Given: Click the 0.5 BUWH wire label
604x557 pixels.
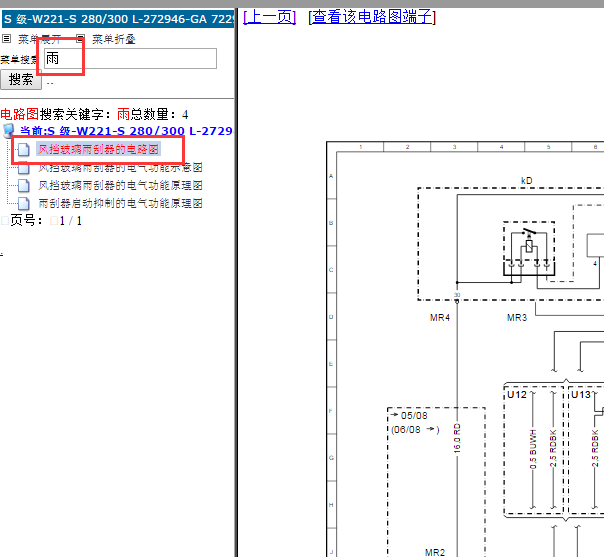Looking at the screenshot, I should point(533,449).
